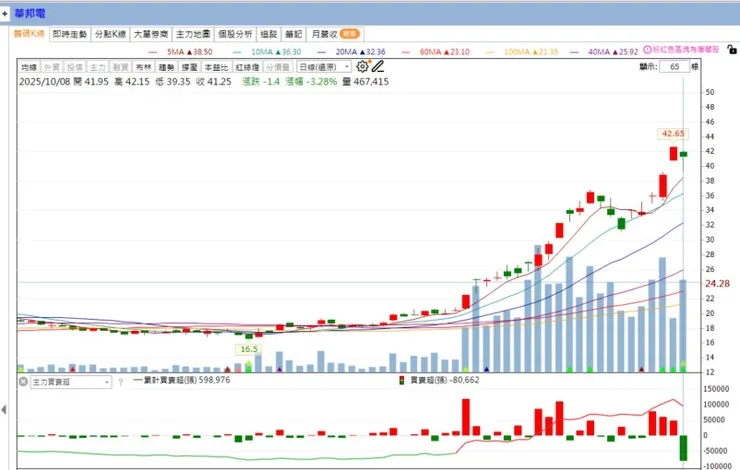Click the last green candlestick near 42
740x470 pixels.
[x=683, y=154]
